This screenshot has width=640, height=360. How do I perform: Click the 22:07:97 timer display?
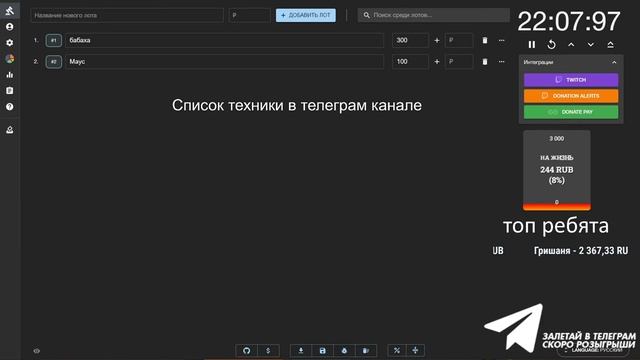tap(569, 21)
